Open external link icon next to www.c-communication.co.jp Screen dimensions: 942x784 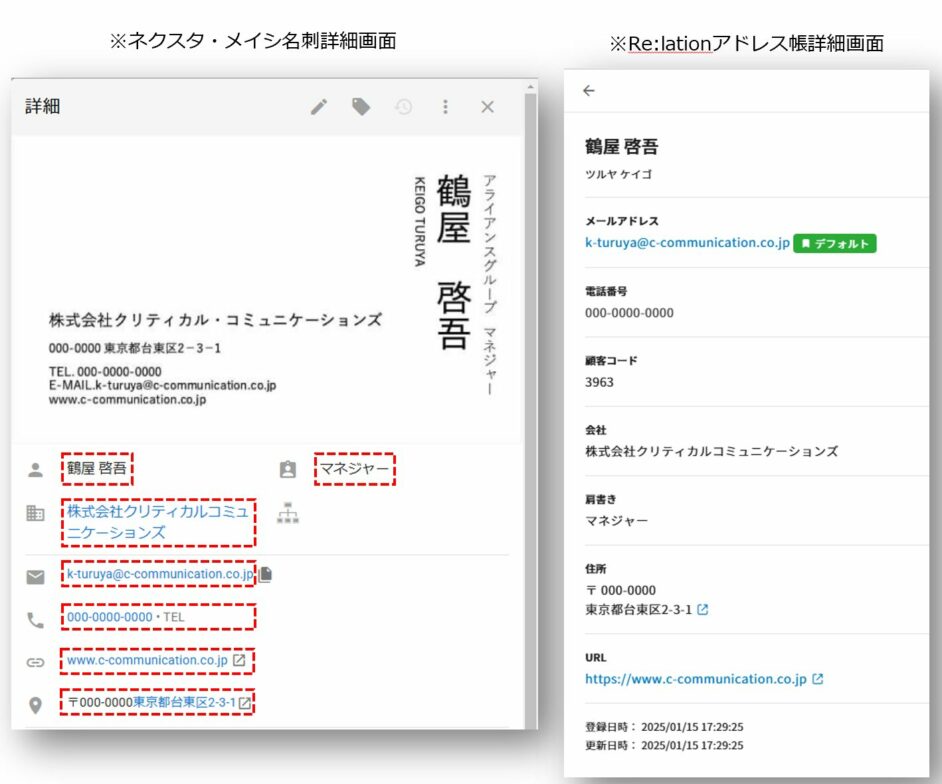[x=239, y=660]
